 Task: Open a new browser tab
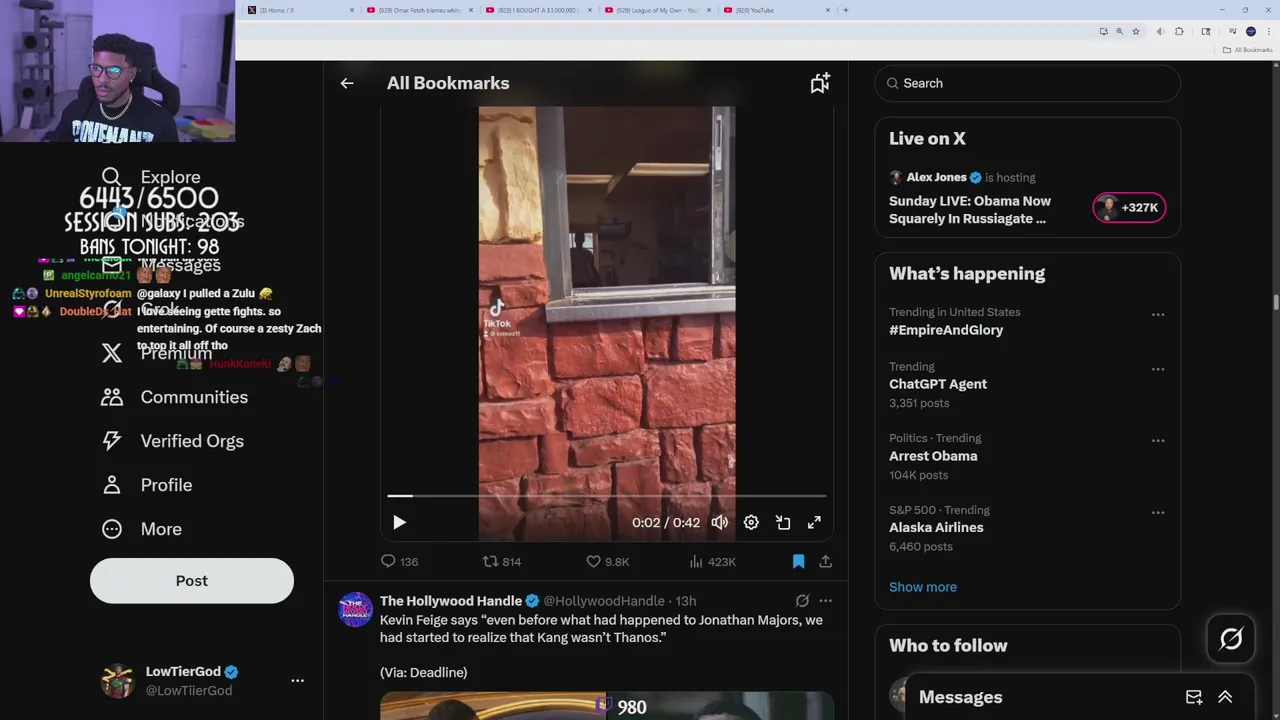point(846,10)
